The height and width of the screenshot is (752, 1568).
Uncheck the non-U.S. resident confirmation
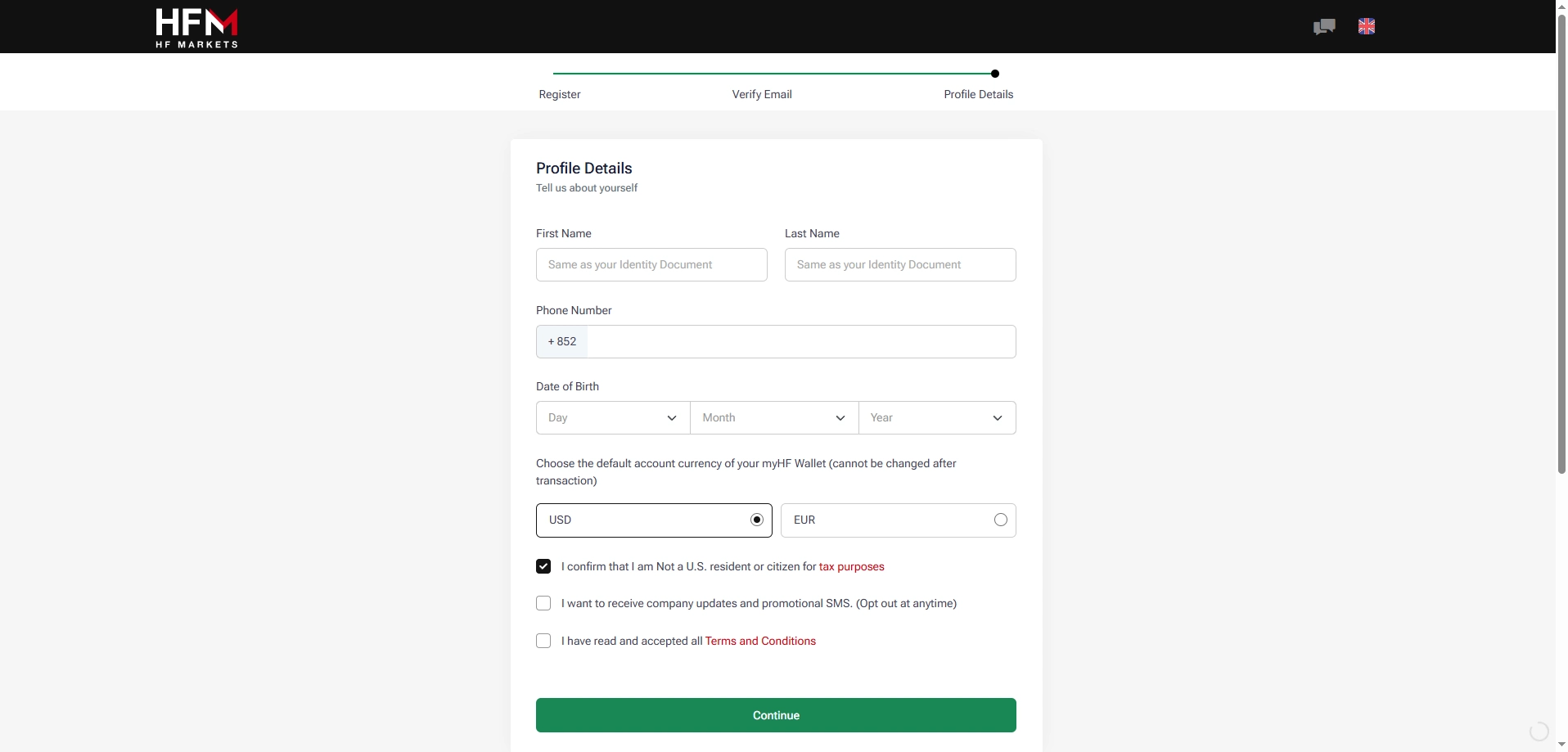point(543,565)
